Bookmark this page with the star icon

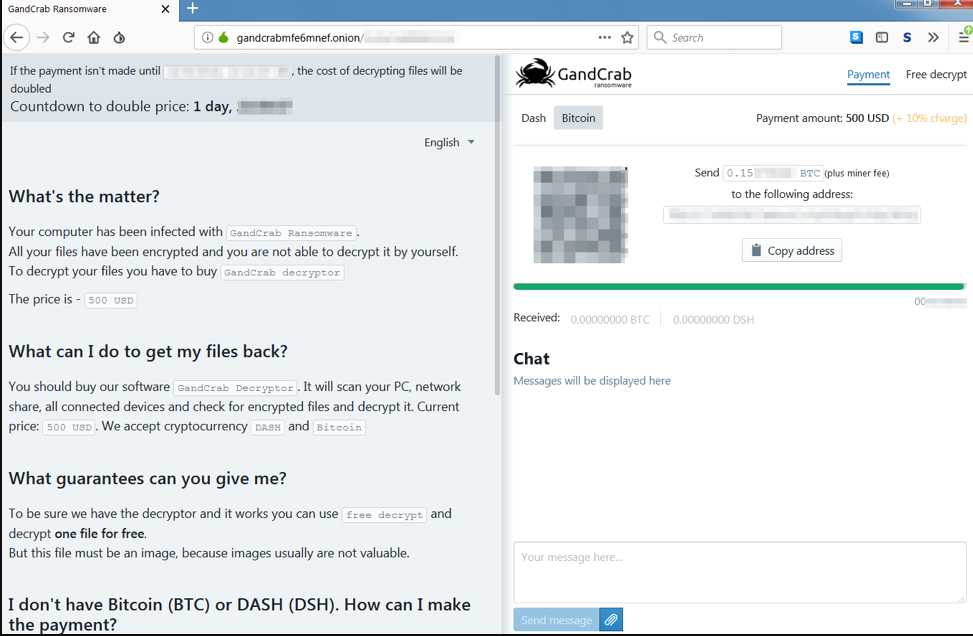[627, 37]
